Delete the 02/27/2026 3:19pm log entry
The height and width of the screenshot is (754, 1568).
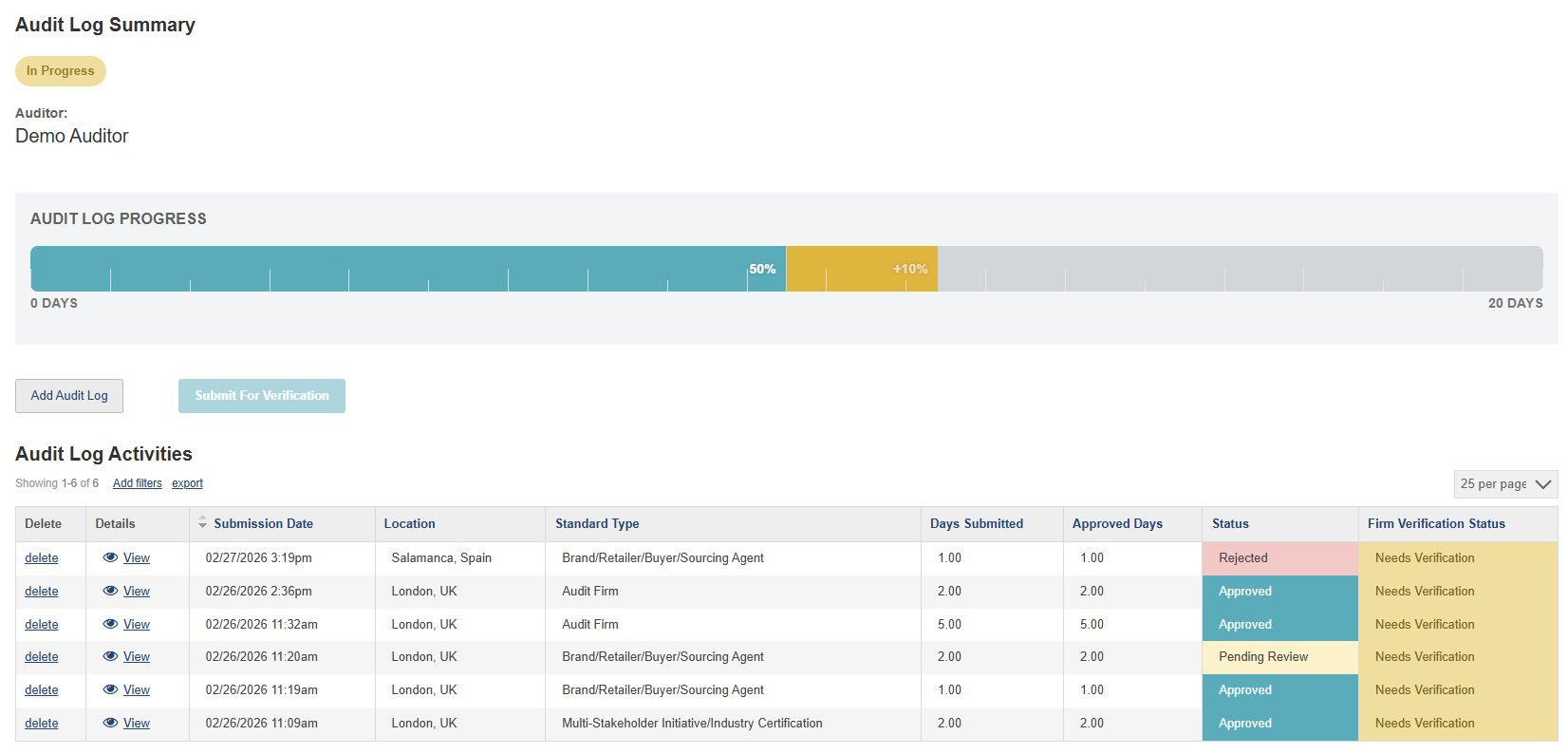tap(42, 558)
